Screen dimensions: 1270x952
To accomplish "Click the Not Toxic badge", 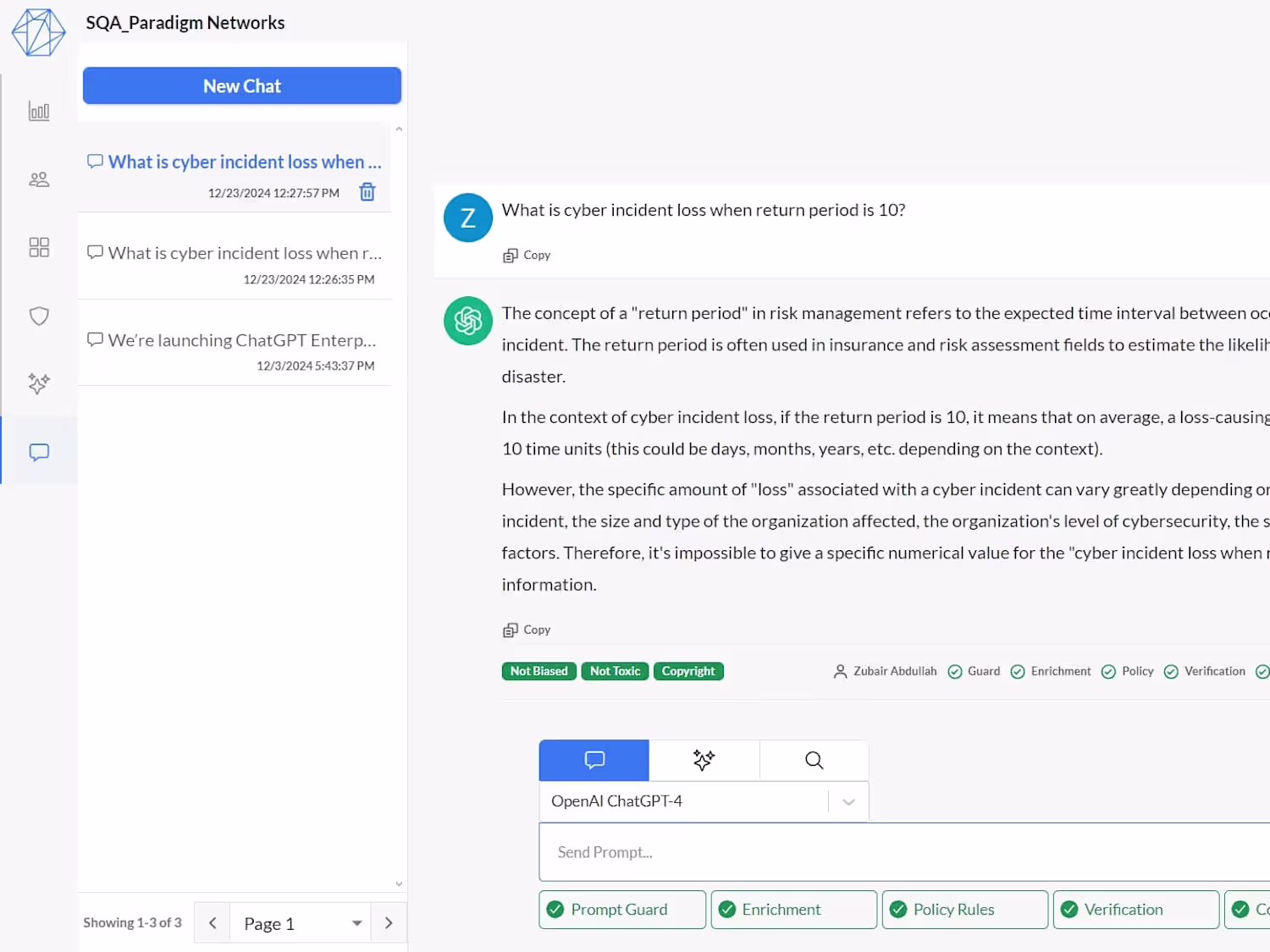I will click(615, 671).
